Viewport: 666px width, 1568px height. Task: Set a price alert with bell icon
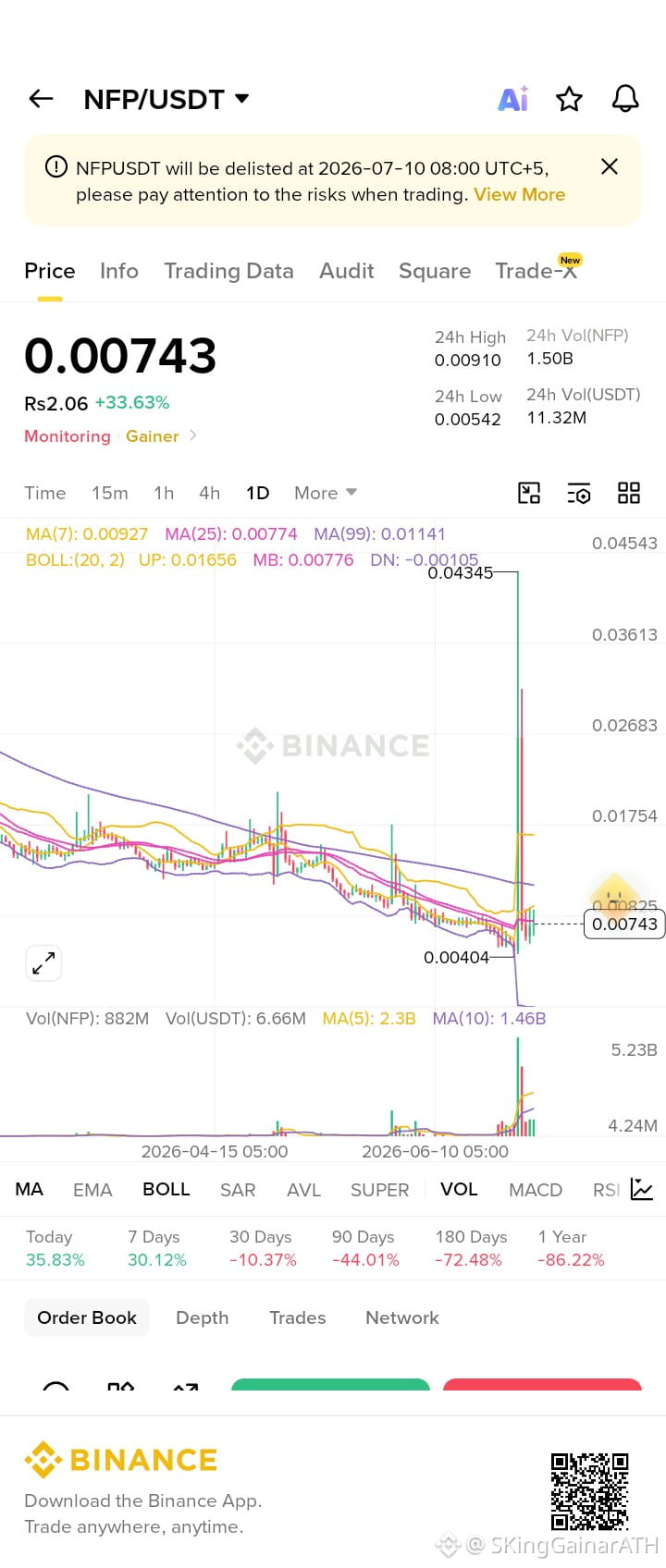coord(625,99)
